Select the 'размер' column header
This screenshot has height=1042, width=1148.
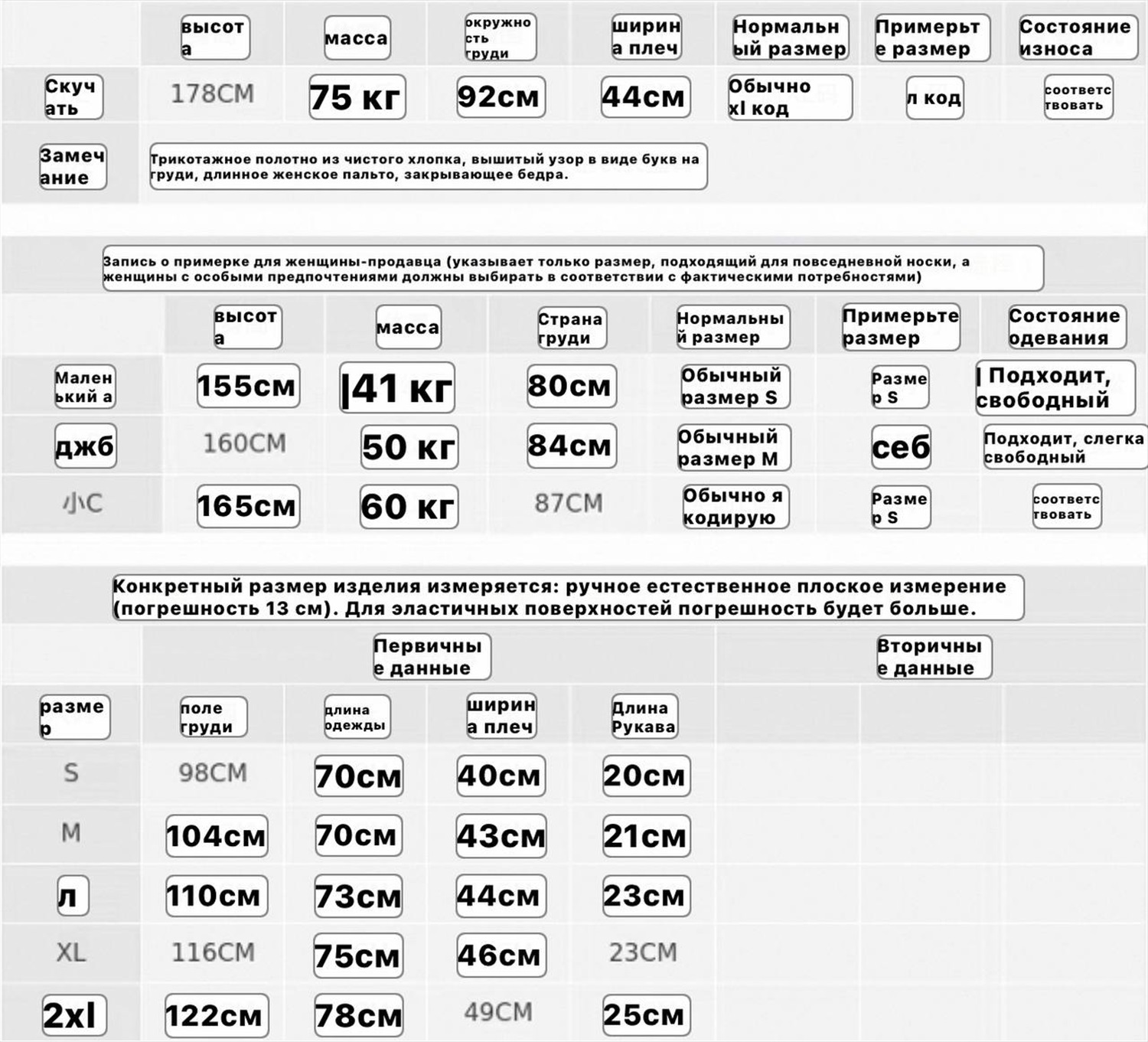click(x=74, y=717)
